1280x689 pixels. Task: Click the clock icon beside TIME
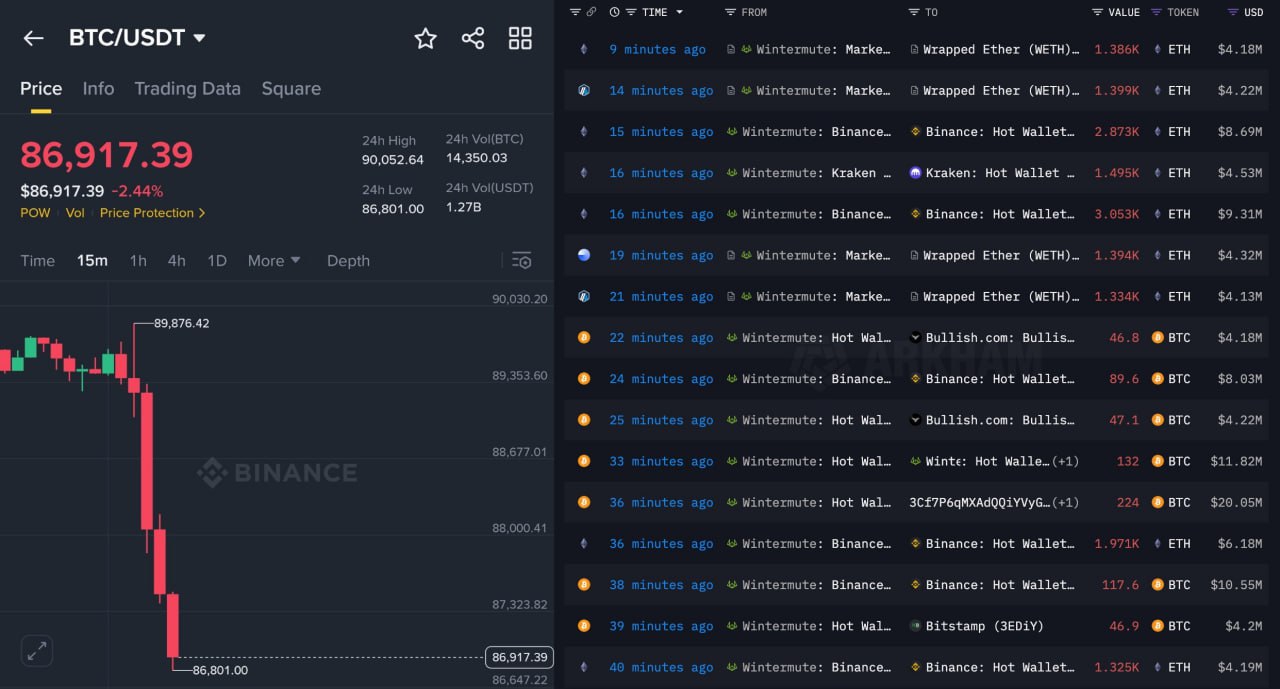614,12
